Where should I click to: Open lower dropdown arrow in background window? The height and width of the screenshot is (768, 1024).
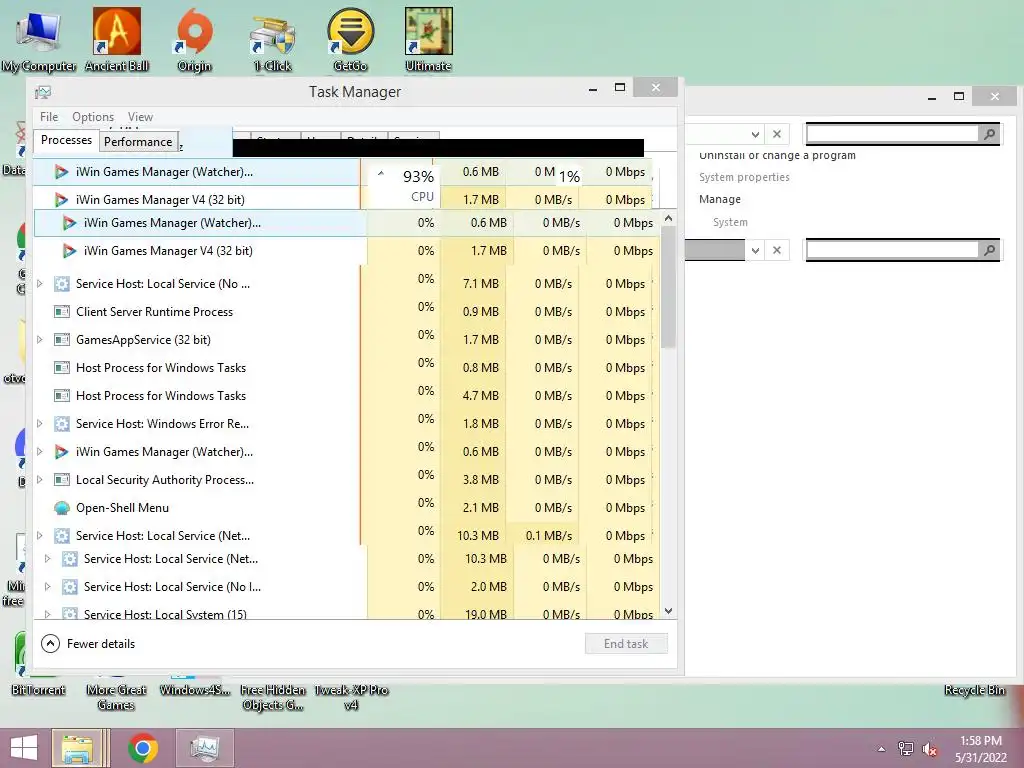pos(755,250)
